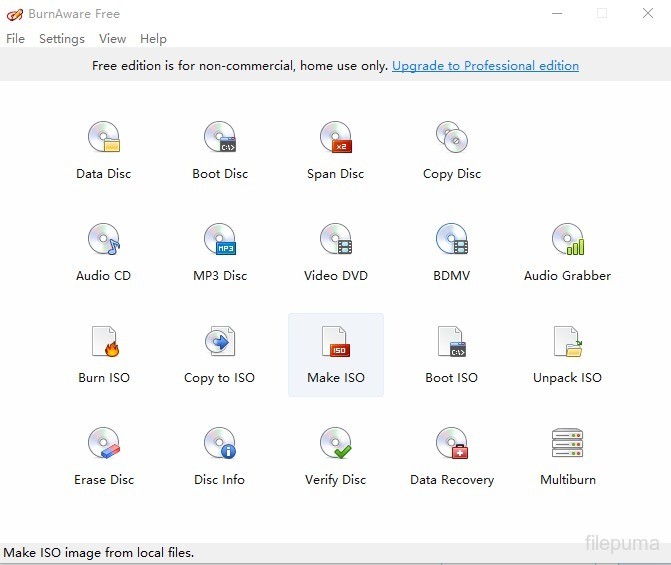The width and height of the screenshot is (671, 565).
Task: Start the Audio CD tool
Action: pos(104,253)
